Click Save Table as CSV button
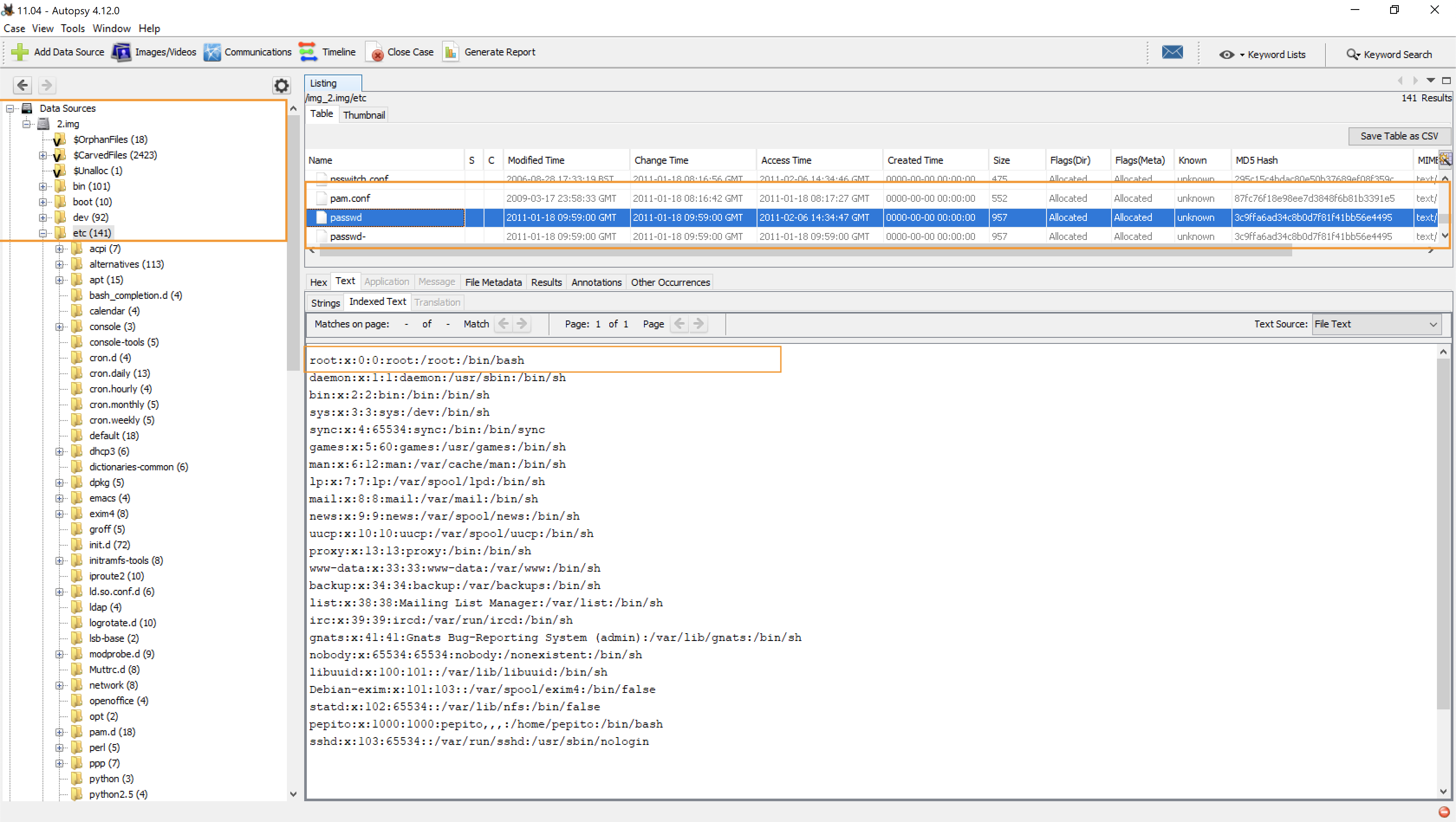This screenshot has width=1456, height=822. click(x=1399, y=136)
